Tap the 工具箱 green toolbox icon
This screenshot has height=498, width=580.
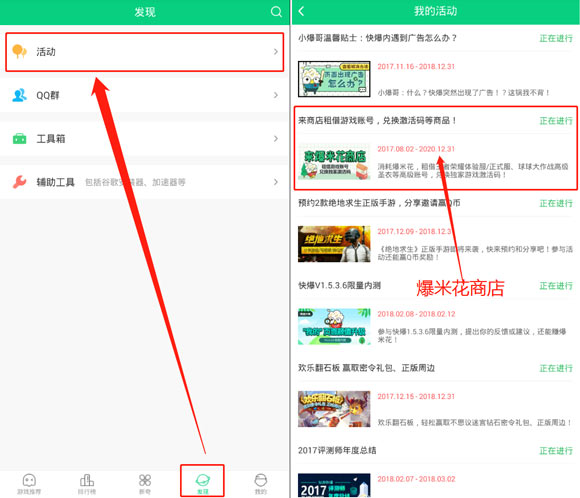coord(19,139)
